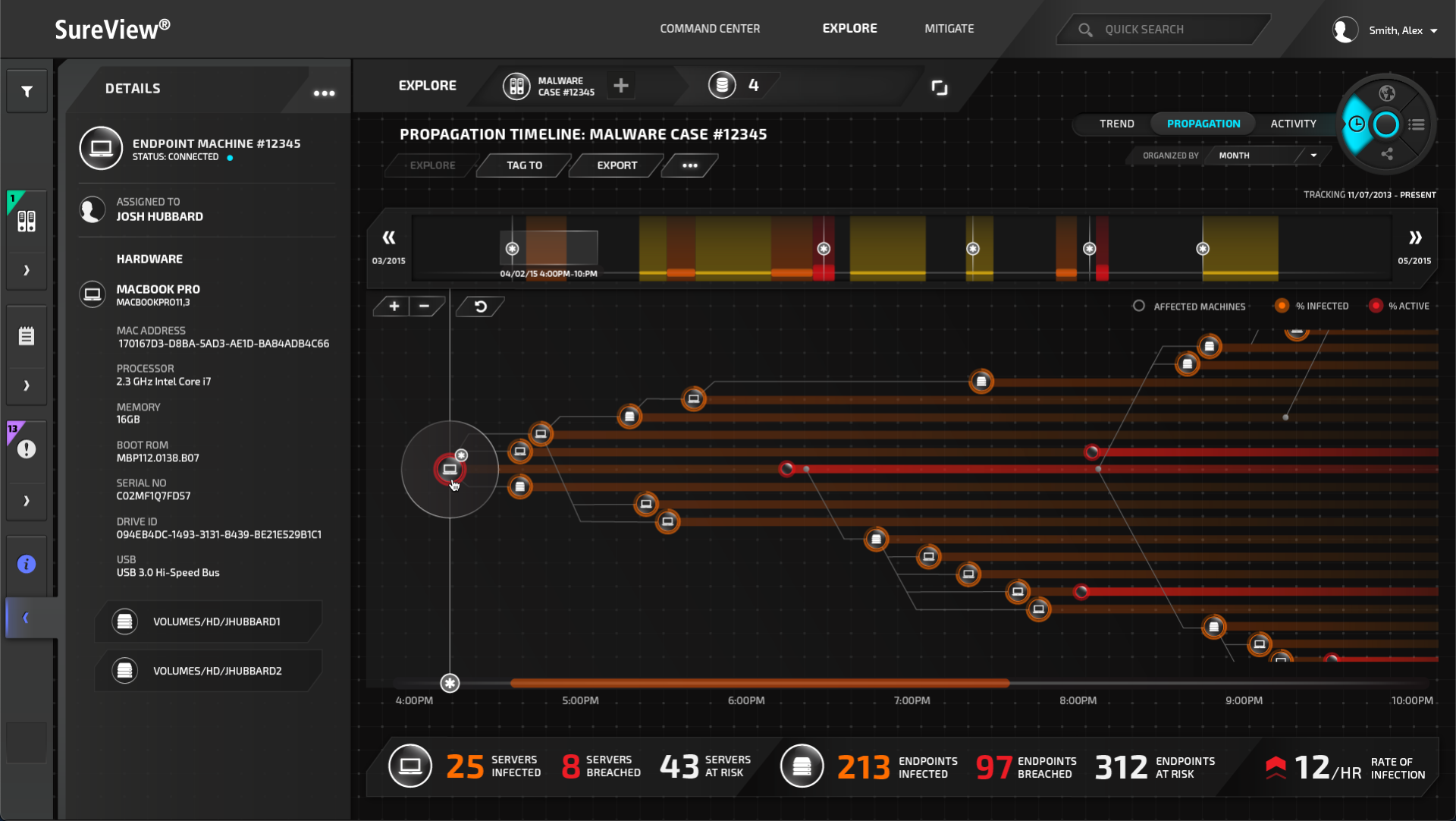Collapse the details panel with left chevron
The image size is (1456, 821).
tap(27, 618)
